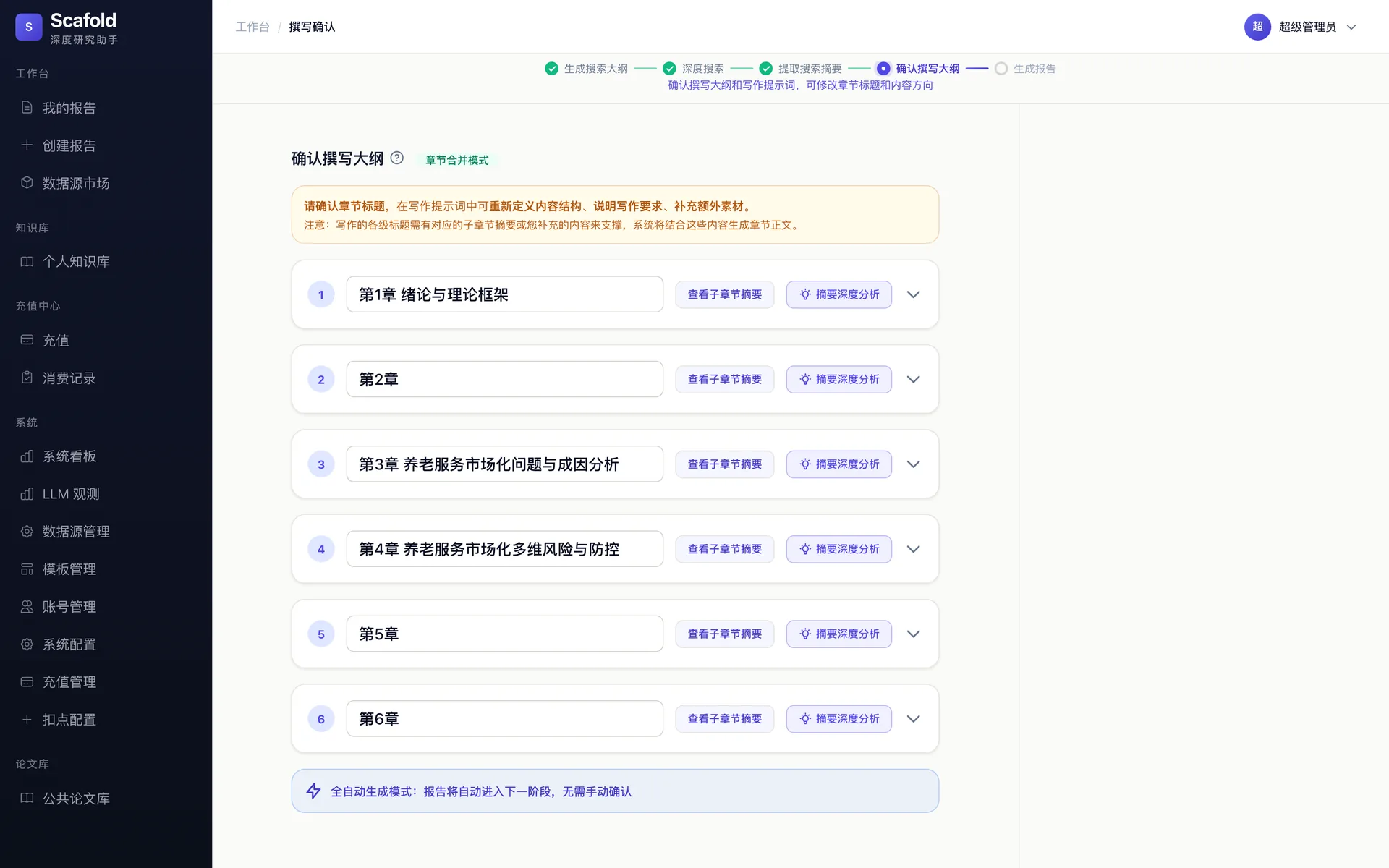This screenshot has height=868, width=1389.
Task: Click 摘要深度分析 for chapter 3
Action: (839, 464)
